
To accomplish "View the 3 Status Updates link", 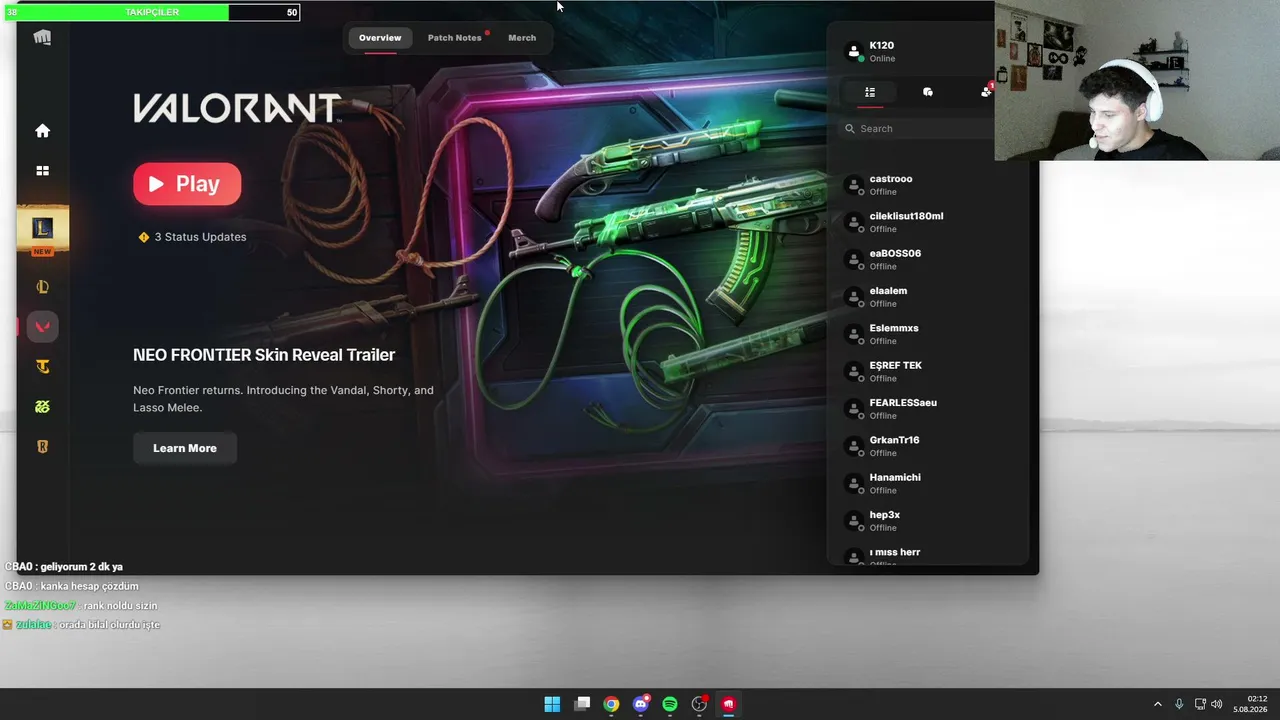I will click(x=200, y=237).
